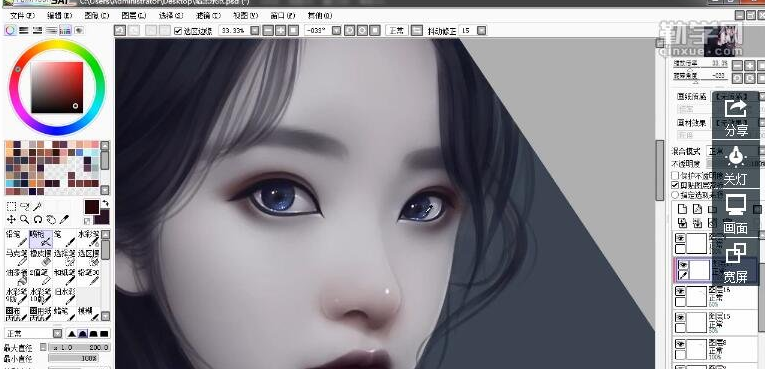Select the rectangular selection tool

click(11, 206)
